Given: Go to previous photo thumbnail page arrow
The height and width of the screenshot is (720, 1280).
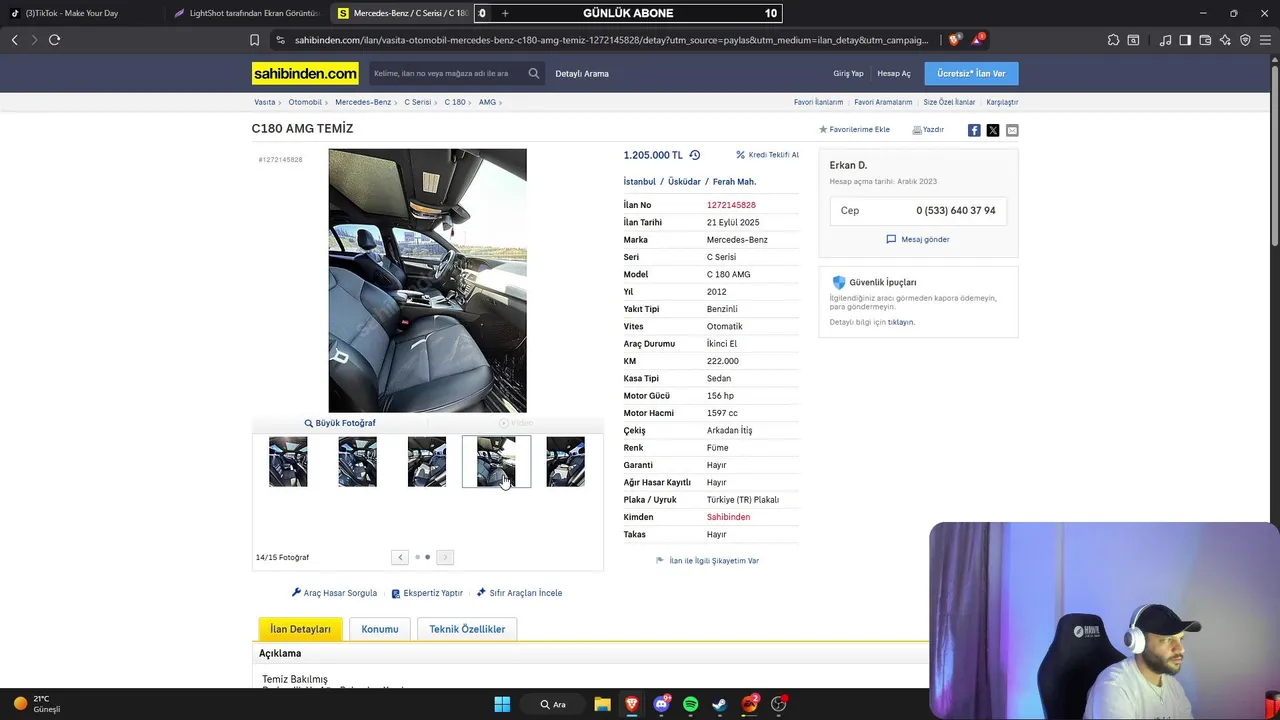Looking at the screenshot, I should [400, 557].
